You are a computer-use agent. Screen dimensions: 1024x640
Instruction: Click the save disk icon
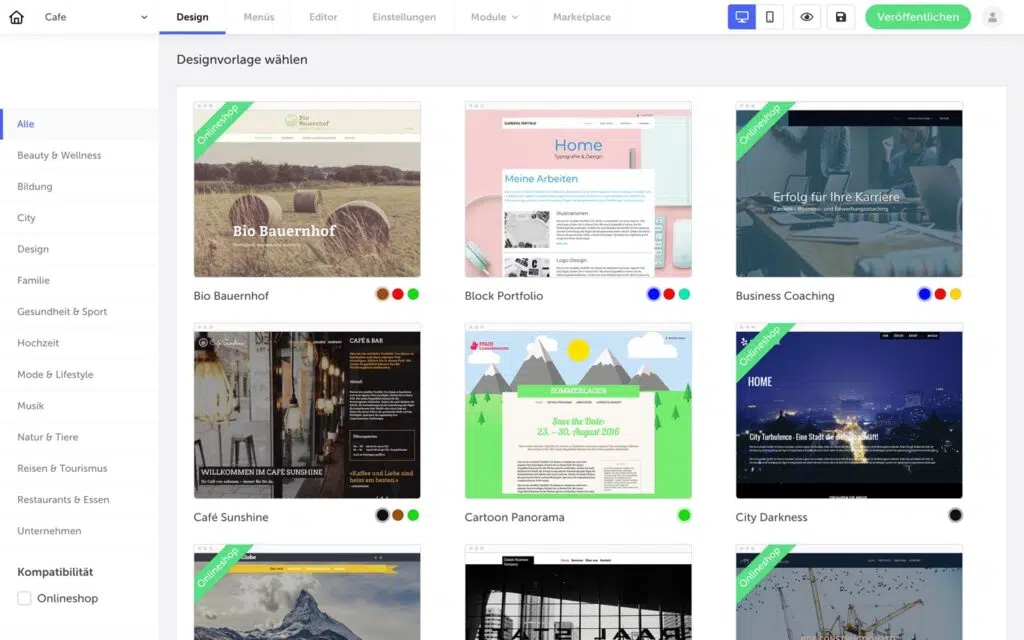pos(840,17)
